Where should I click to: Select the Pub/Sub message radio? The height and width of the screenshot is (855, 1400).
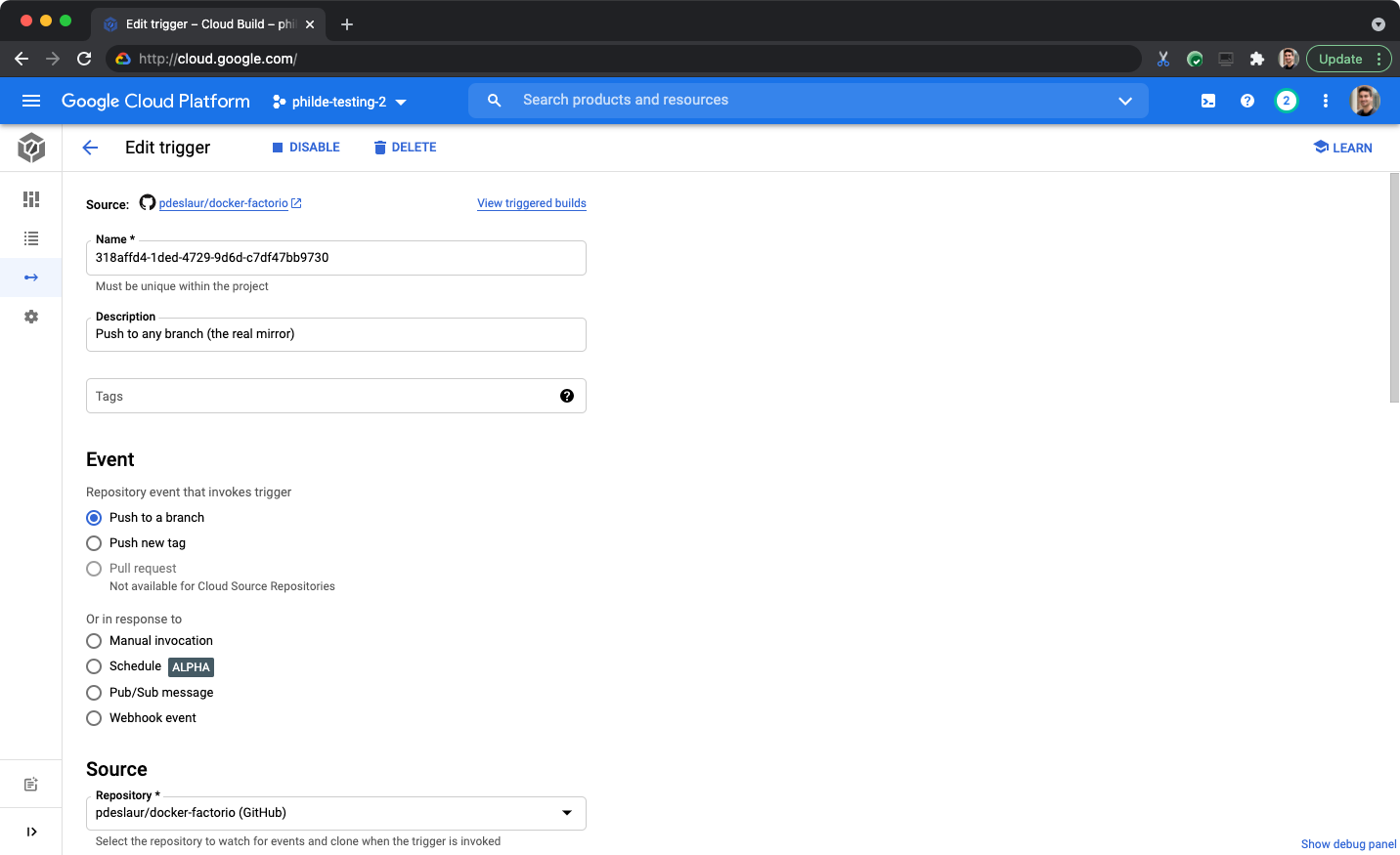[94, 693]
